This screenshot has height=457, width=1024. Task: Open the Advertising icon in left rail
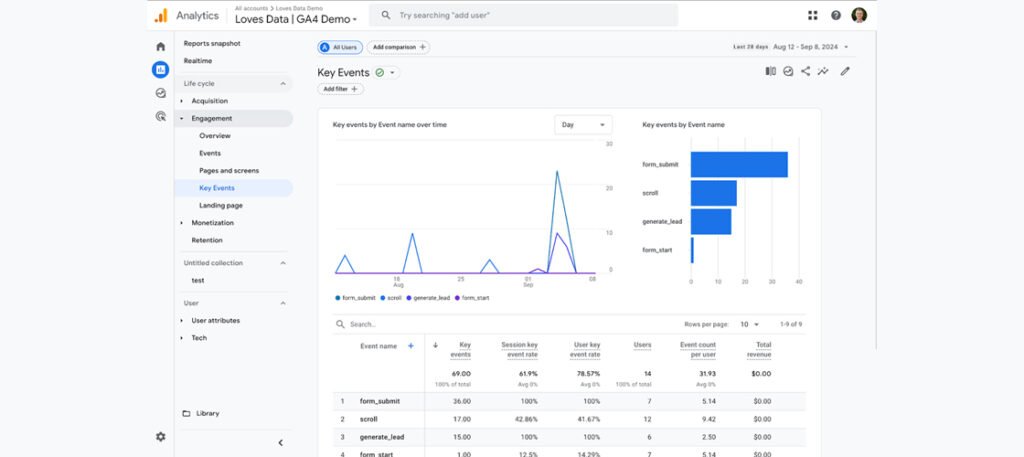point(160,116)
